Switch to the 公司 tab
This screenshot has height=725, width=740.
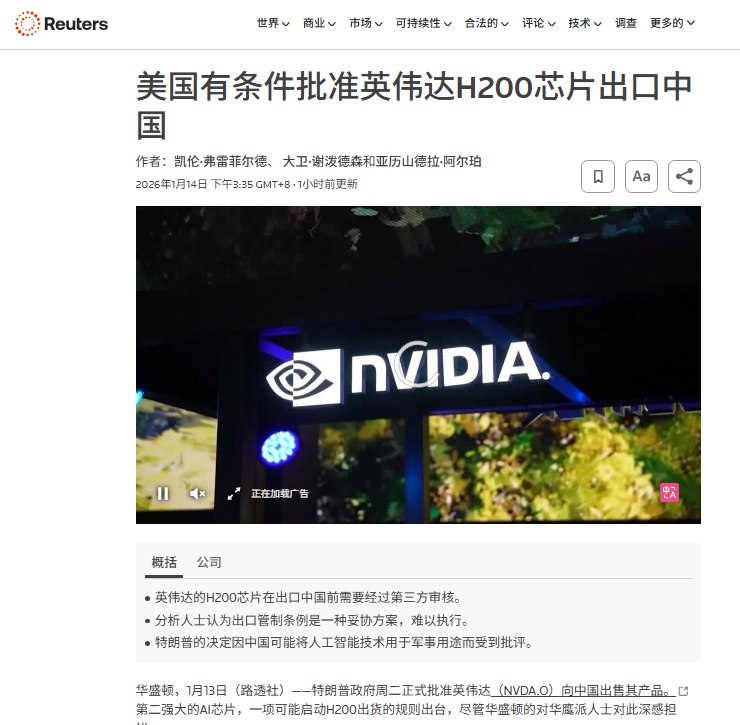pyautogui.click(x=209, y=562)
